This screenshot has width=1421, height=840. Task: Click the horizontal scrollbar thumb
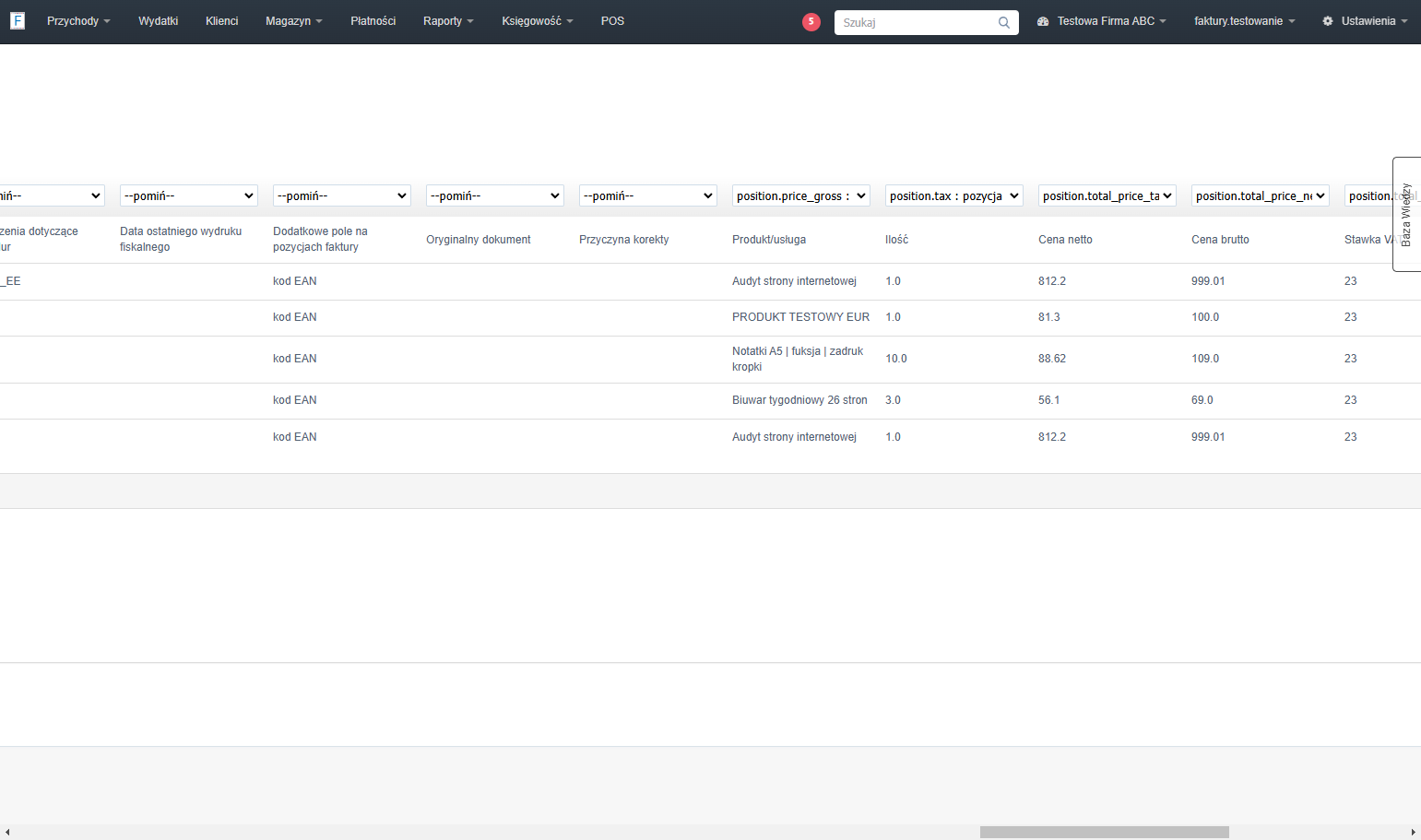pos(1104,832)
